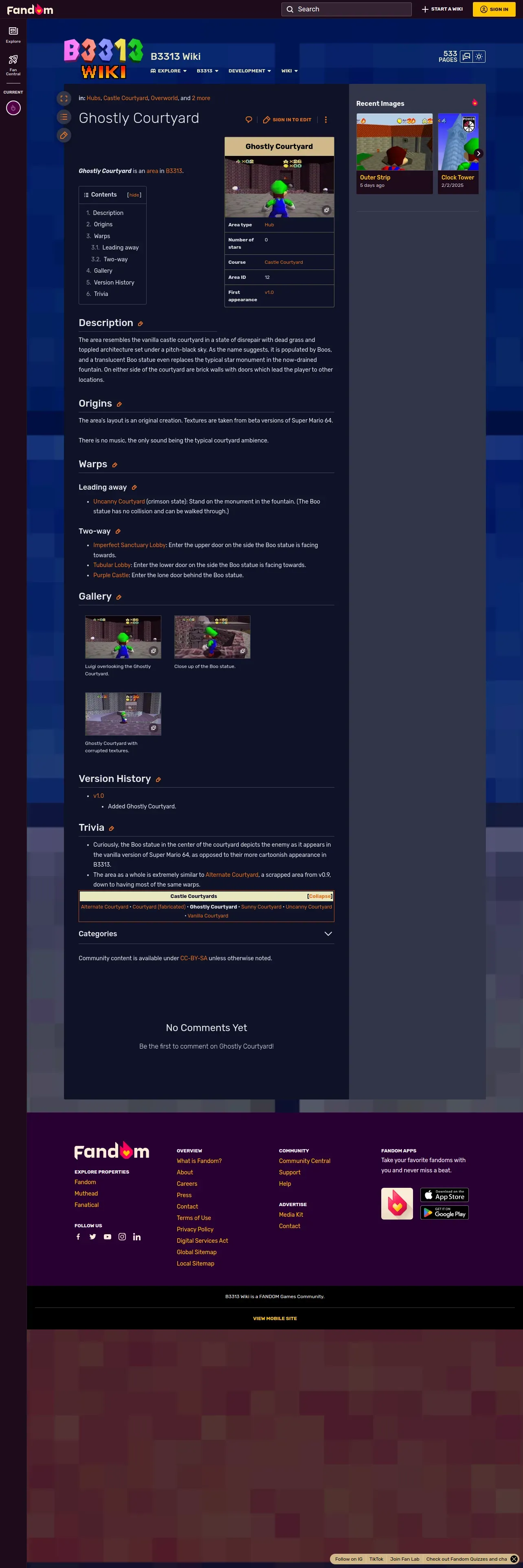
Task: Click the Search input field
Action: 347,9
